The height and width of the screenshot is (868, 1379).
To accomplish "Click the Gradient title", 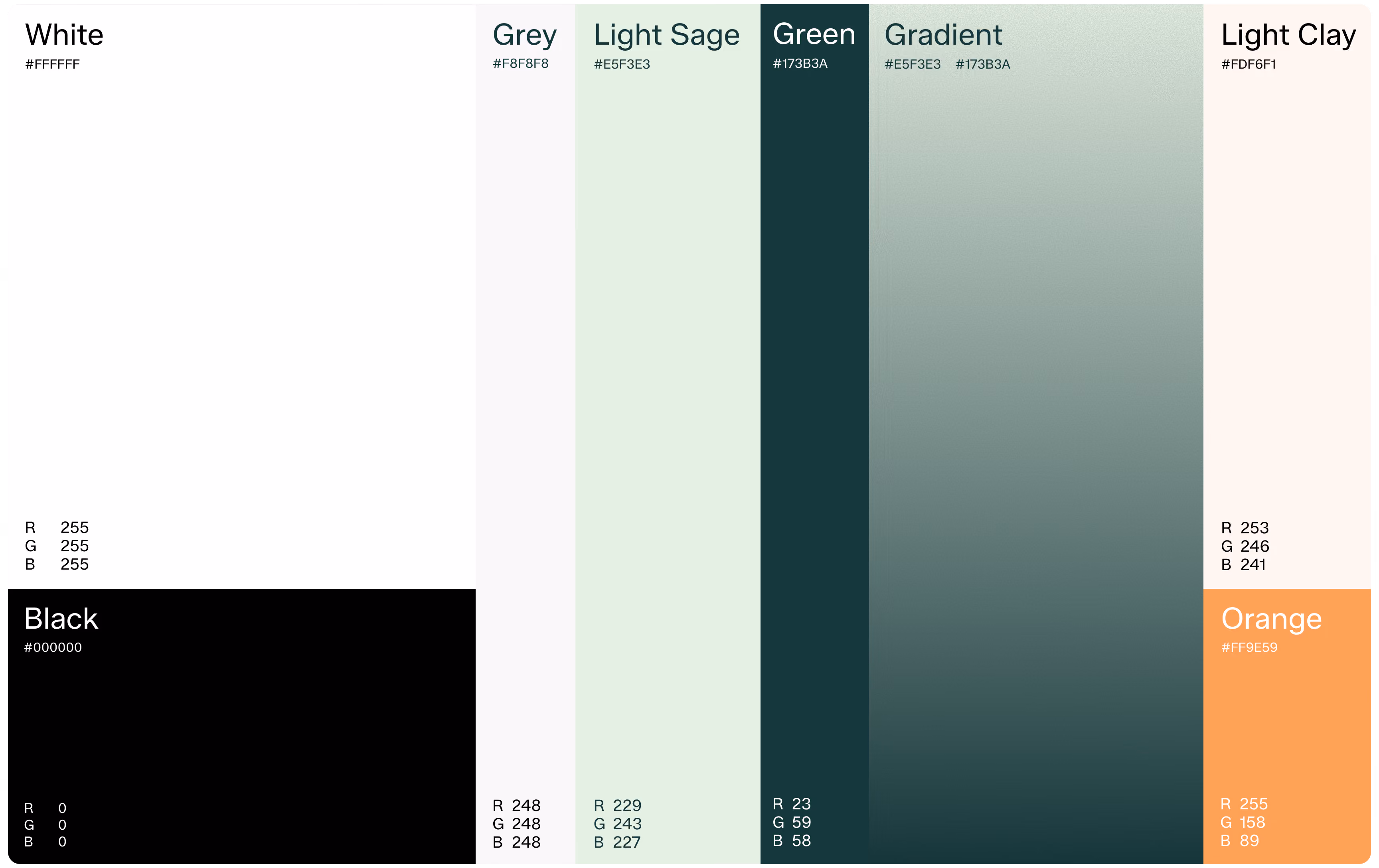I will click(x=943, y=35).
